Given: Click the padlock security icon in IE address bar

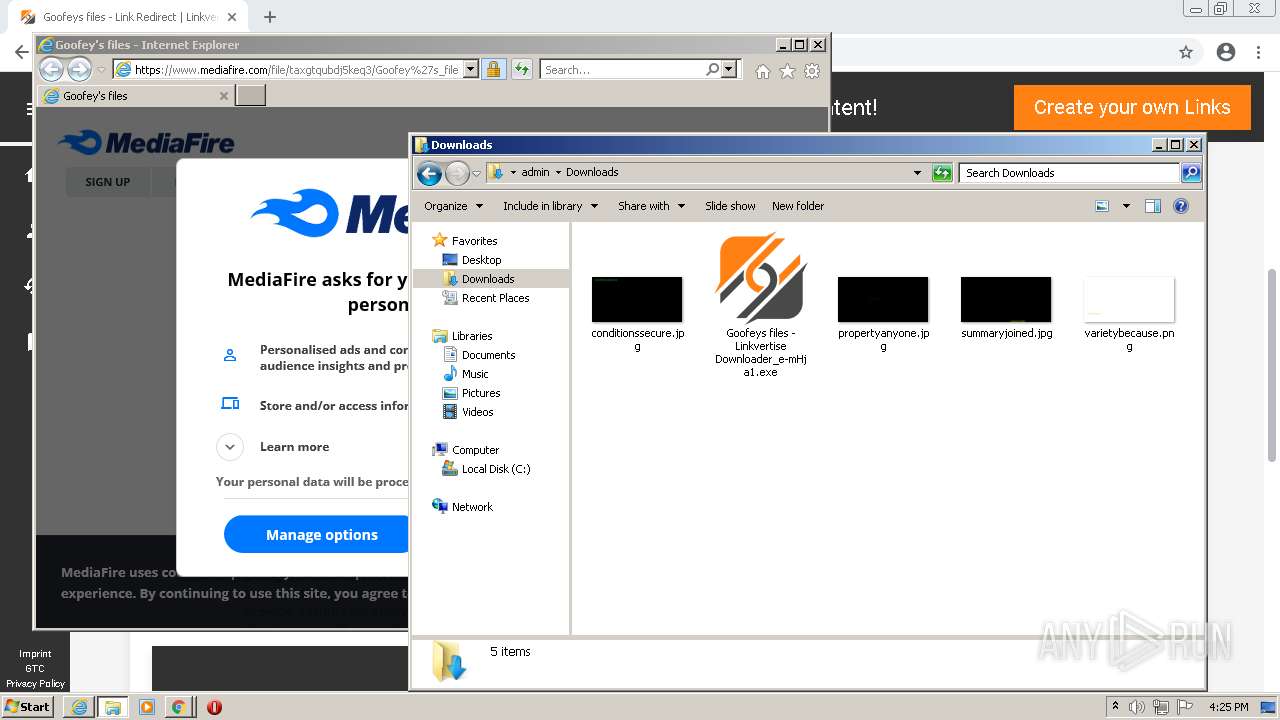Looking at the screenshot, I should (493, 70).
